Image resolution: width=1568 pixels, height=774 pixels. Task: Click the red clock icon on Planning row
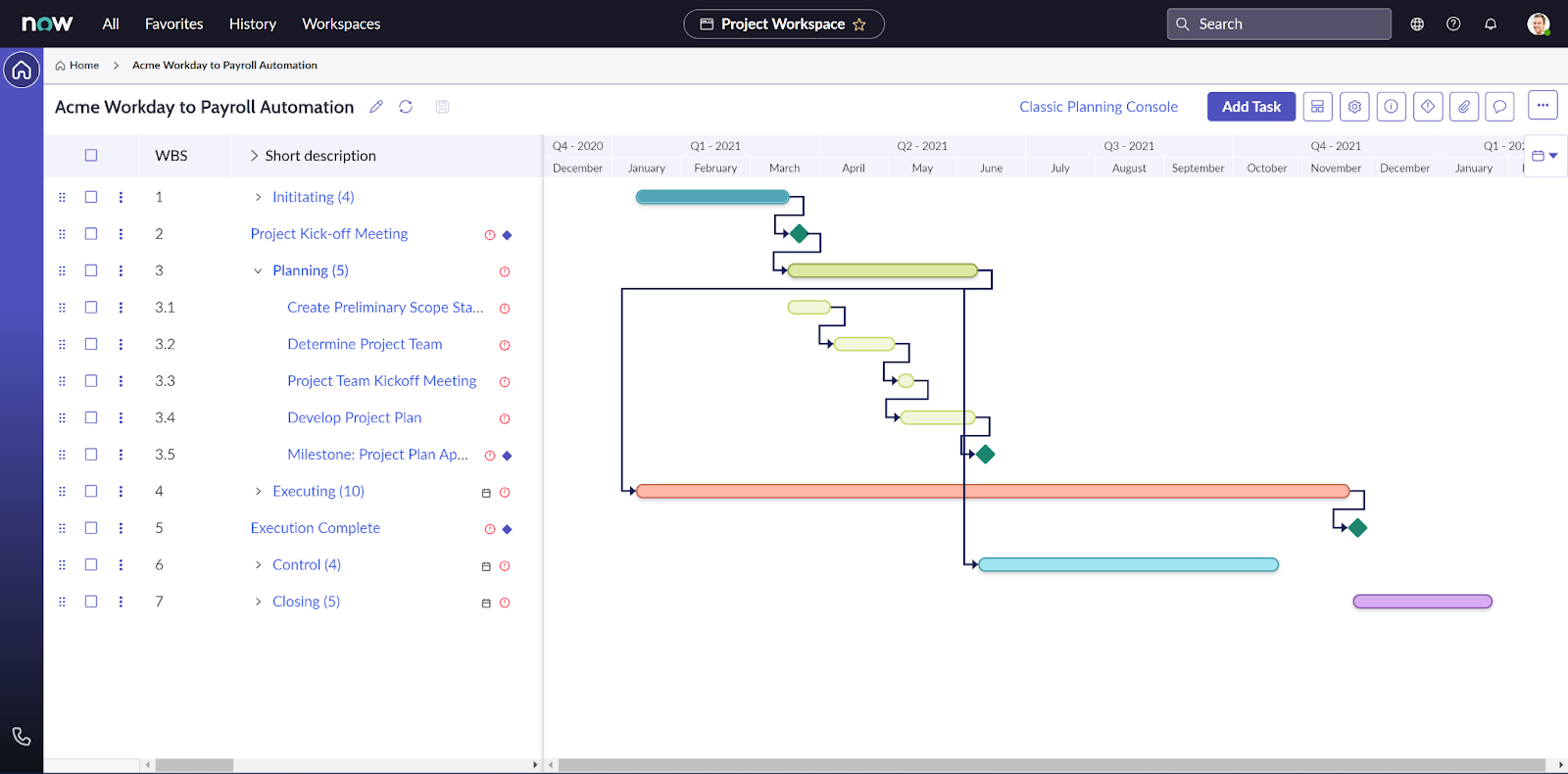505,272
